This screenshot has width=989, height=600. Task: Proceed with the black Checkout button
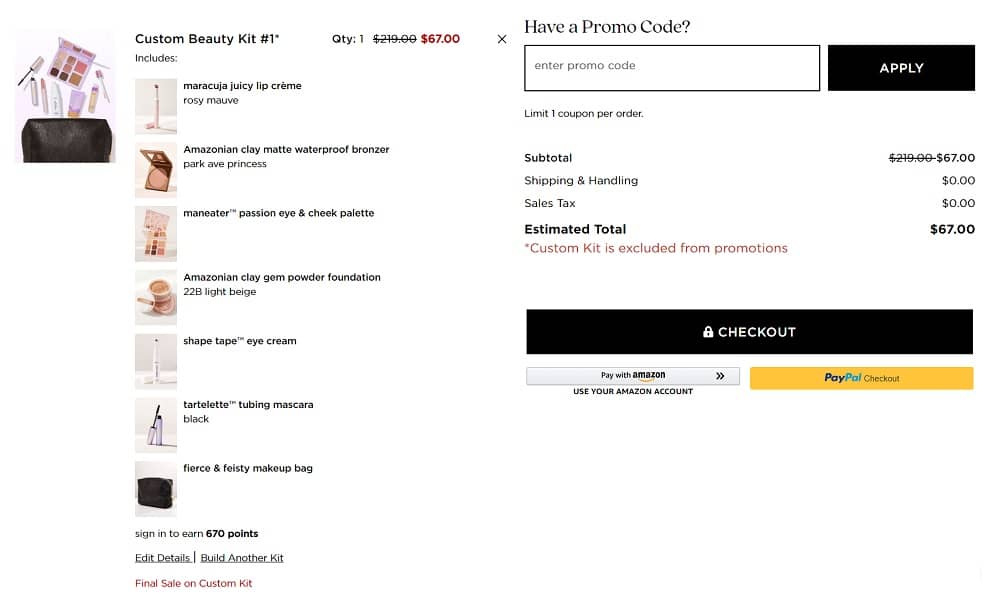(x=749, y=332)
